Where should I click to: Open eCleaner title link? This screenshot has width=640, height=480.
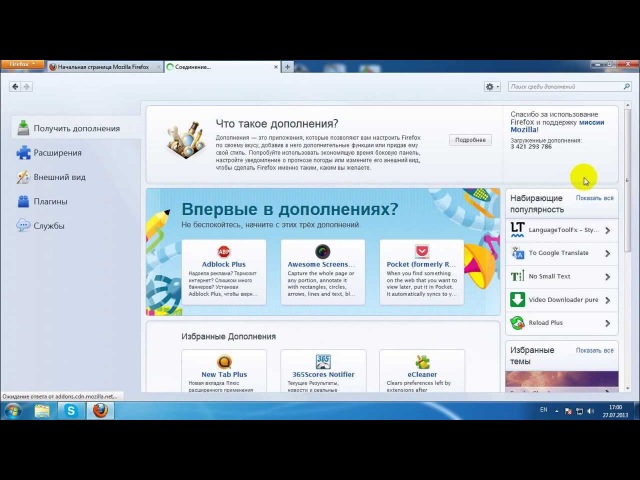pyautogui.click(x=422, y=374)
